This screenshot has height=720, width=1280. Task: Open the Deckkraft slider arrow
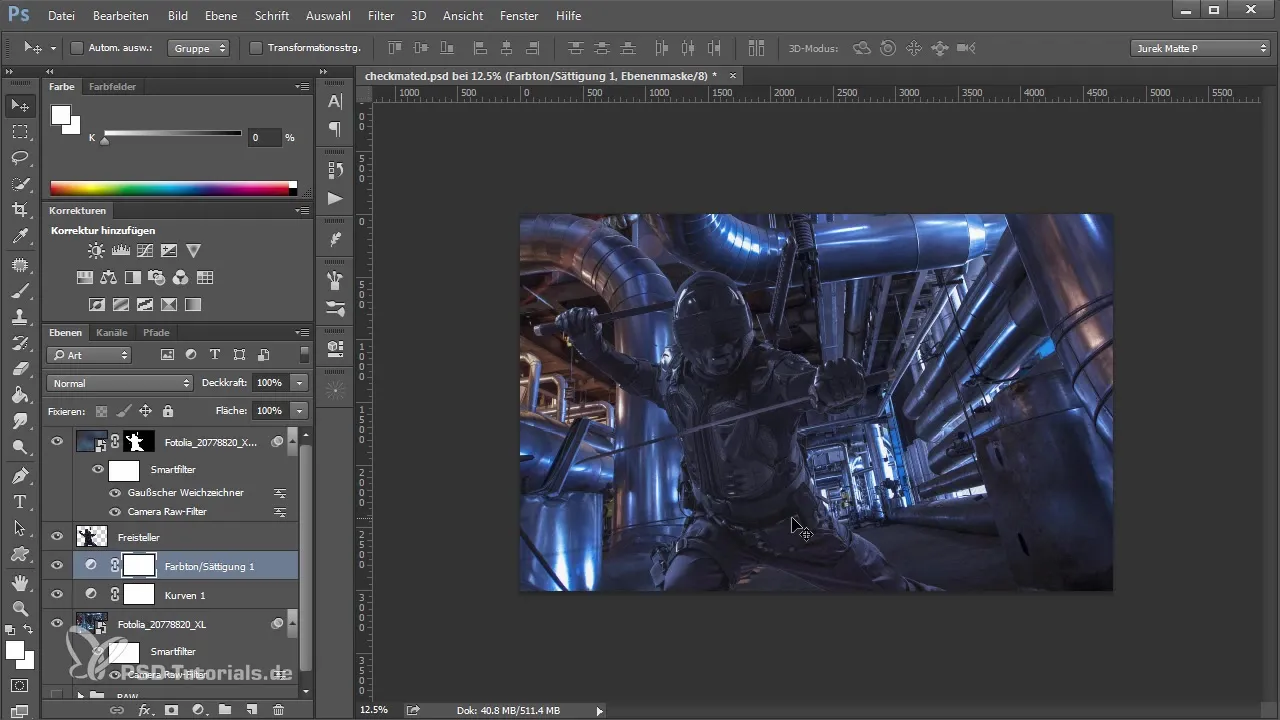pyautogui.click(x=299, y=383)
